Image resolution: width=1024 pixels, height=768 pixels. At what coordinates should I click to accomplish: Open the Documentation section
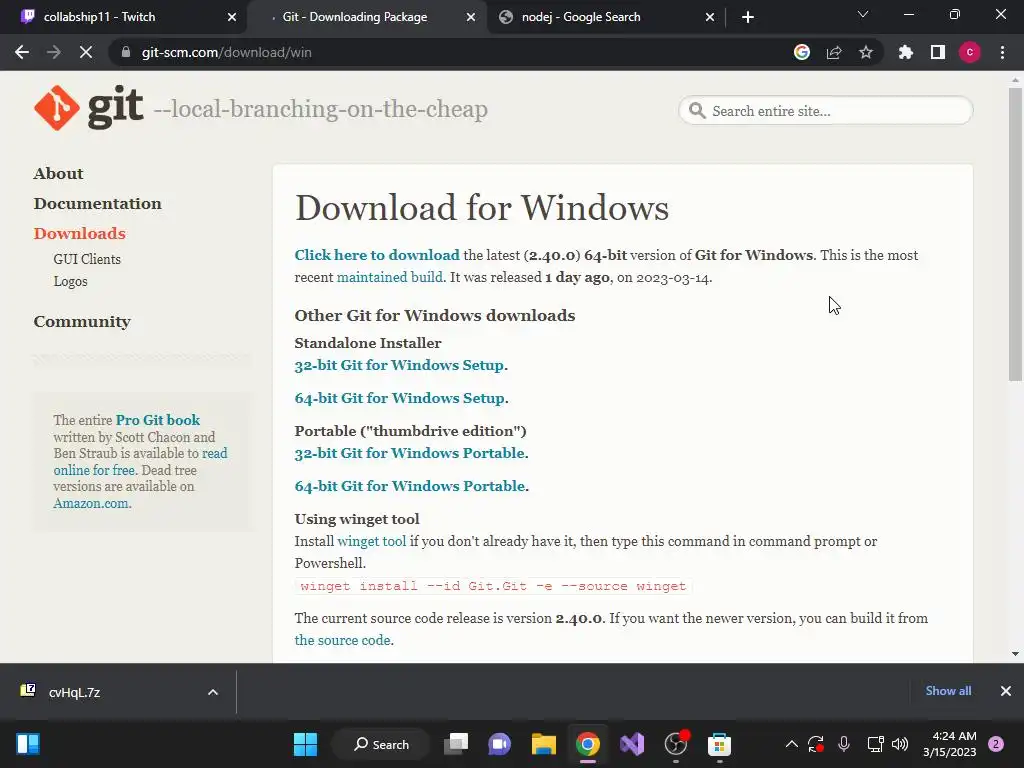pos(97,204)
